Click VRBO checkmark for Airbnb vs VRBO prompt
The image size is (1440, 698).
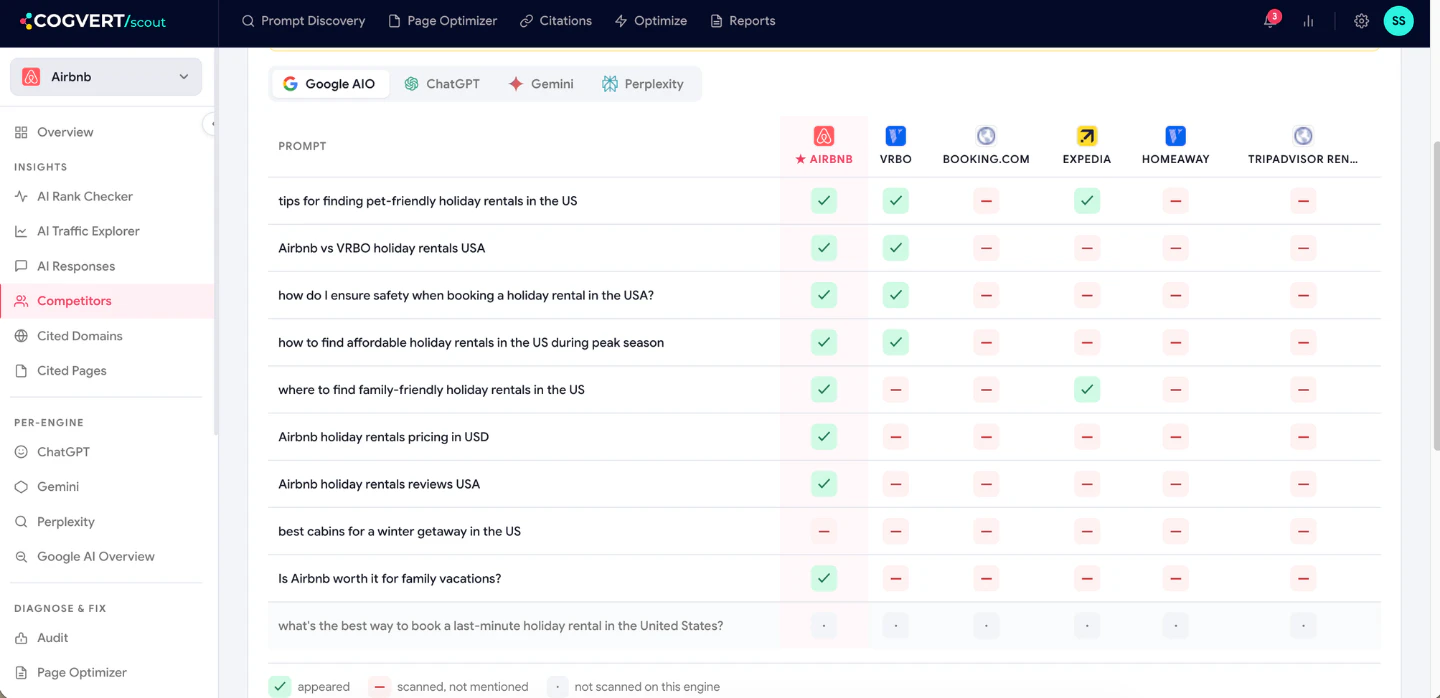896,248
